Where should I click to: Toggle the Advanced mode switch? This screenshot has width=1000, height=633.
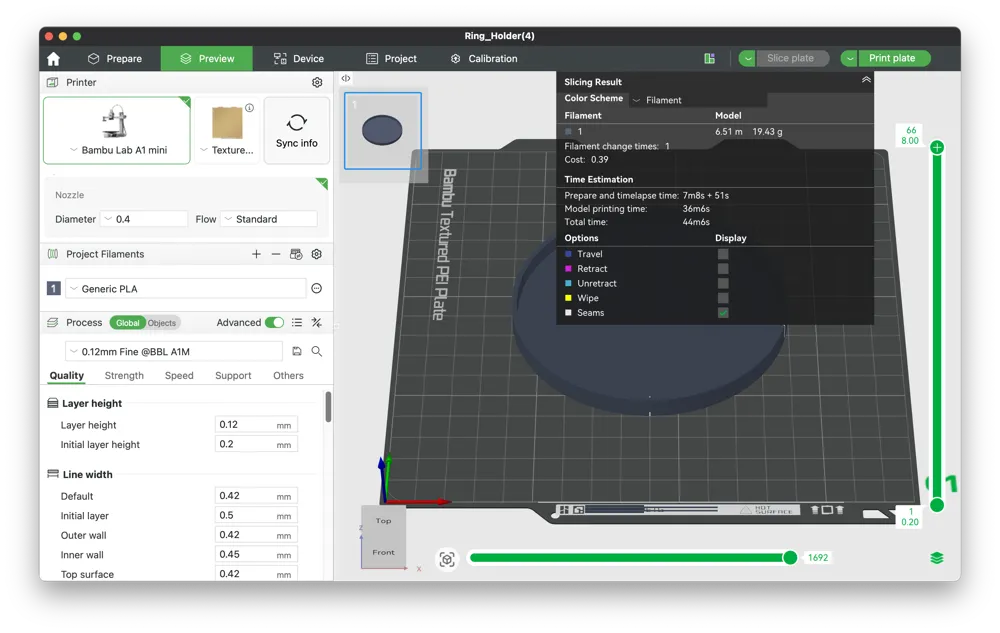(274, 323)
